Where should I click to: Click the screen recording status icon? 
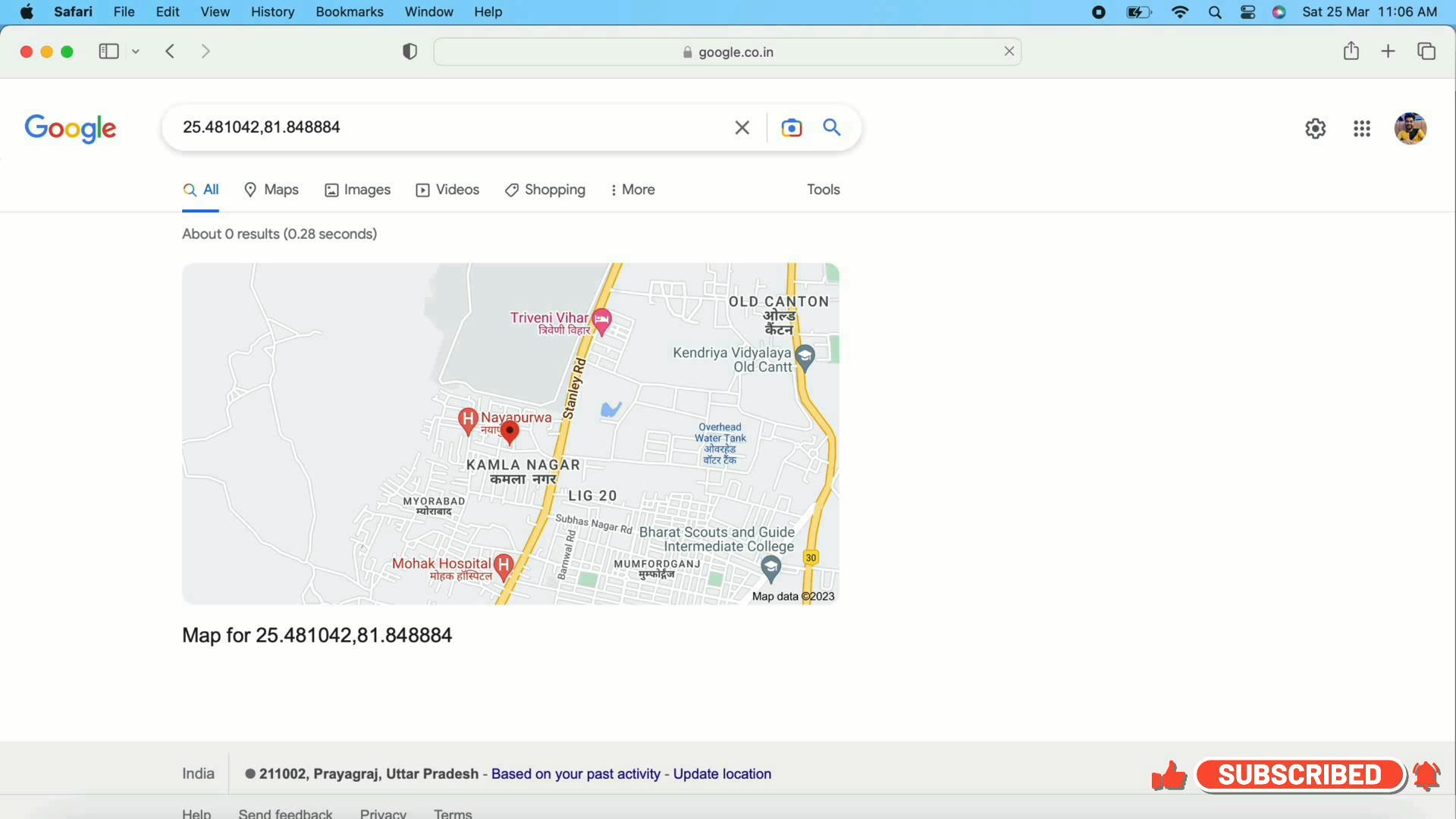click(1098, 12)
